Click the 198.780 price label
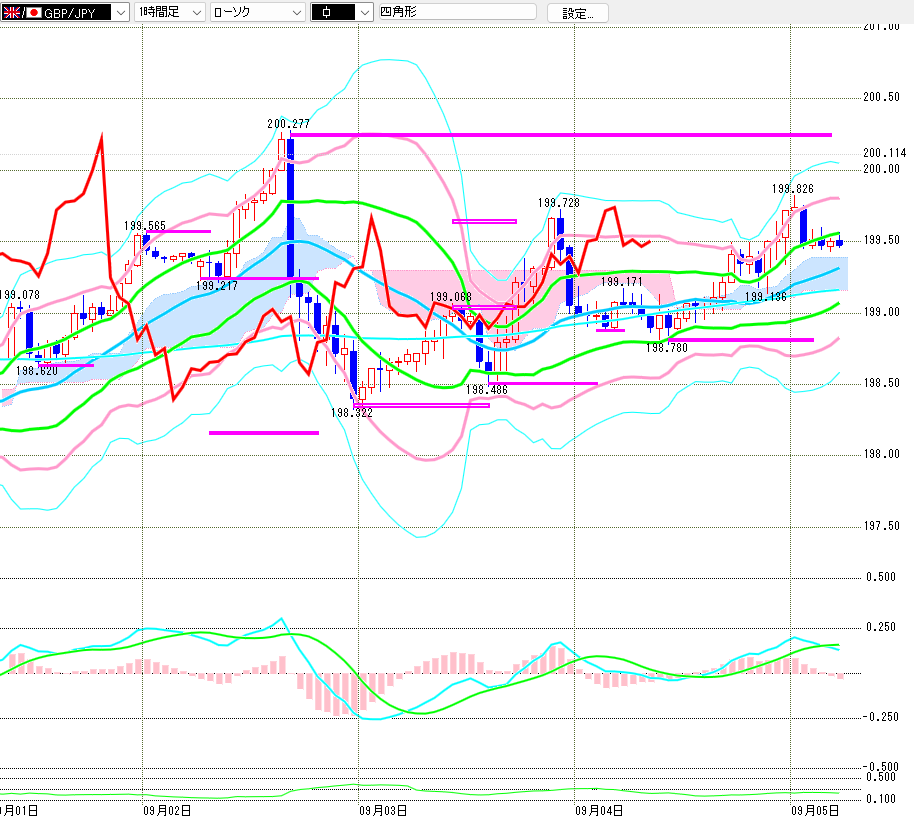The image size is (914, 816). coord(667,348)
